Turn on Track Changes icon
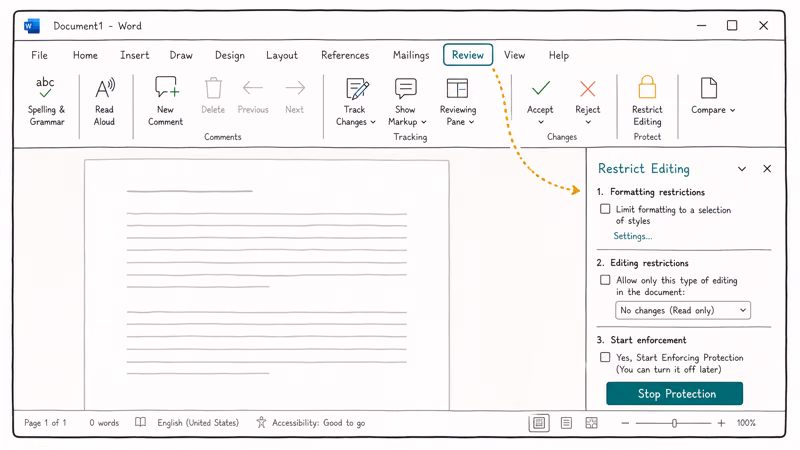 357,89
